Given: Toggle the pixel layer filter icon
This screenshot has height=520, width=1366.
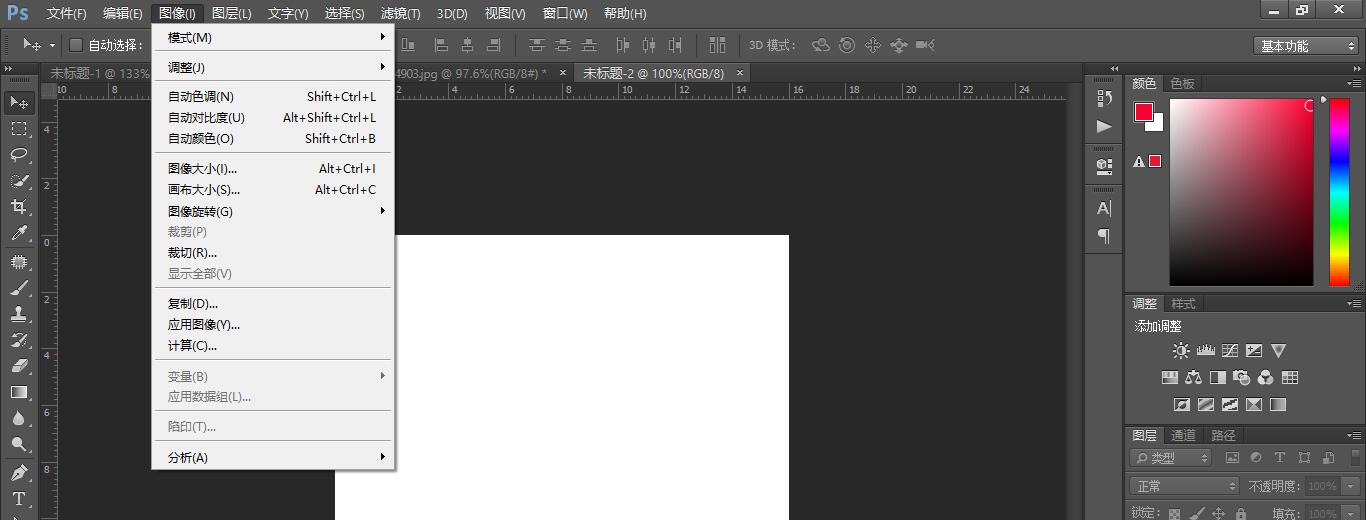Looking at the screenshot, I should tap(1232, 458).
